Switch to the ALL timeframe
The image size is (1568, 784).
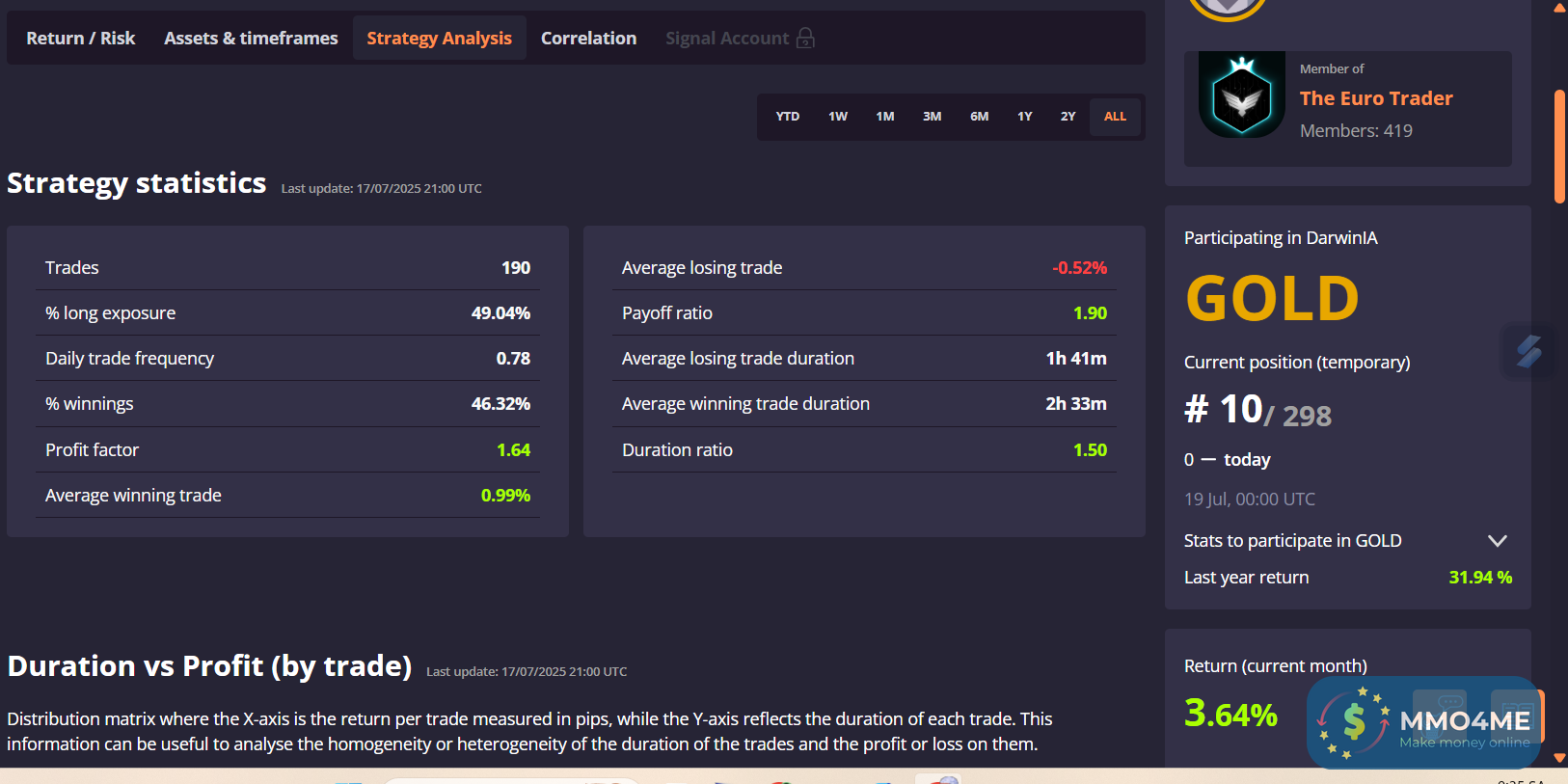tap(1115, 117)
